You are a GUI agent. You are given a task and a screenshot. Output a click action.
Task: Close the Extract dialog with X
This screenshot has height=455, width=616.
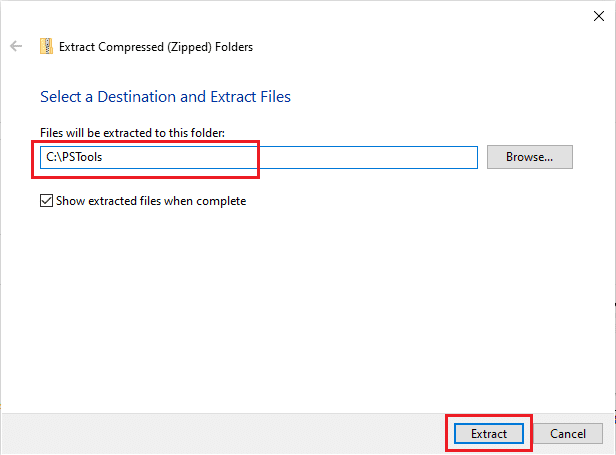[598, 14]
